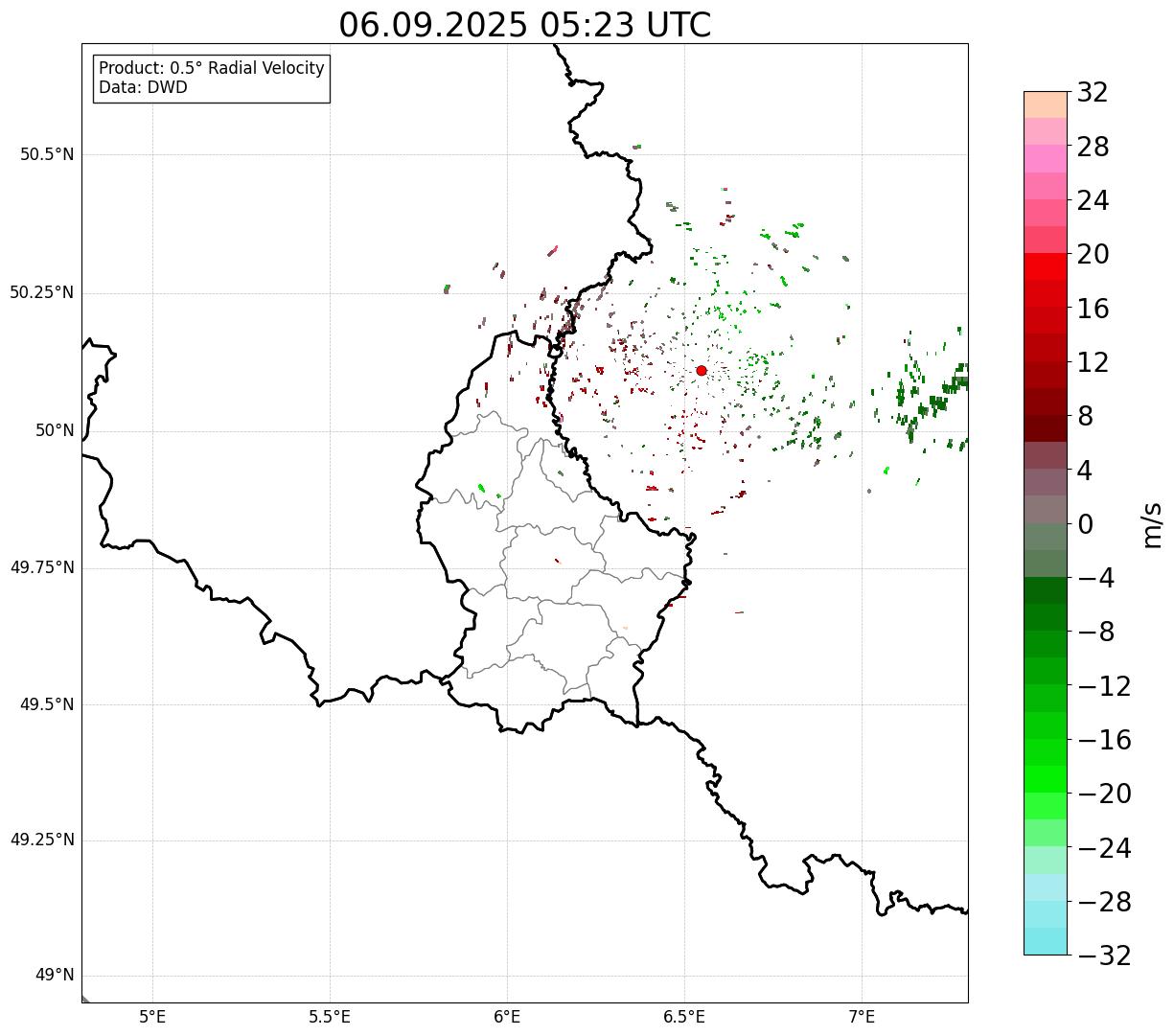Click the 5.5°E longitude label
The height and width of the screenshot is (1036, 1174).
(x=331, y=1017)
